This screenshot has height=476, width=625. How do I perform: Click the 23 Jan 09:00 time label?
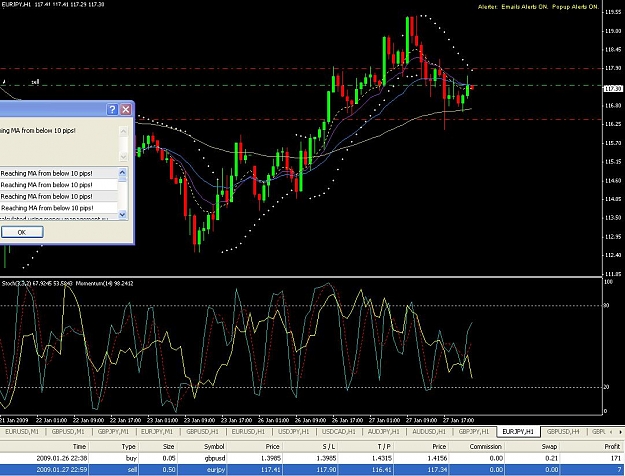201,420
